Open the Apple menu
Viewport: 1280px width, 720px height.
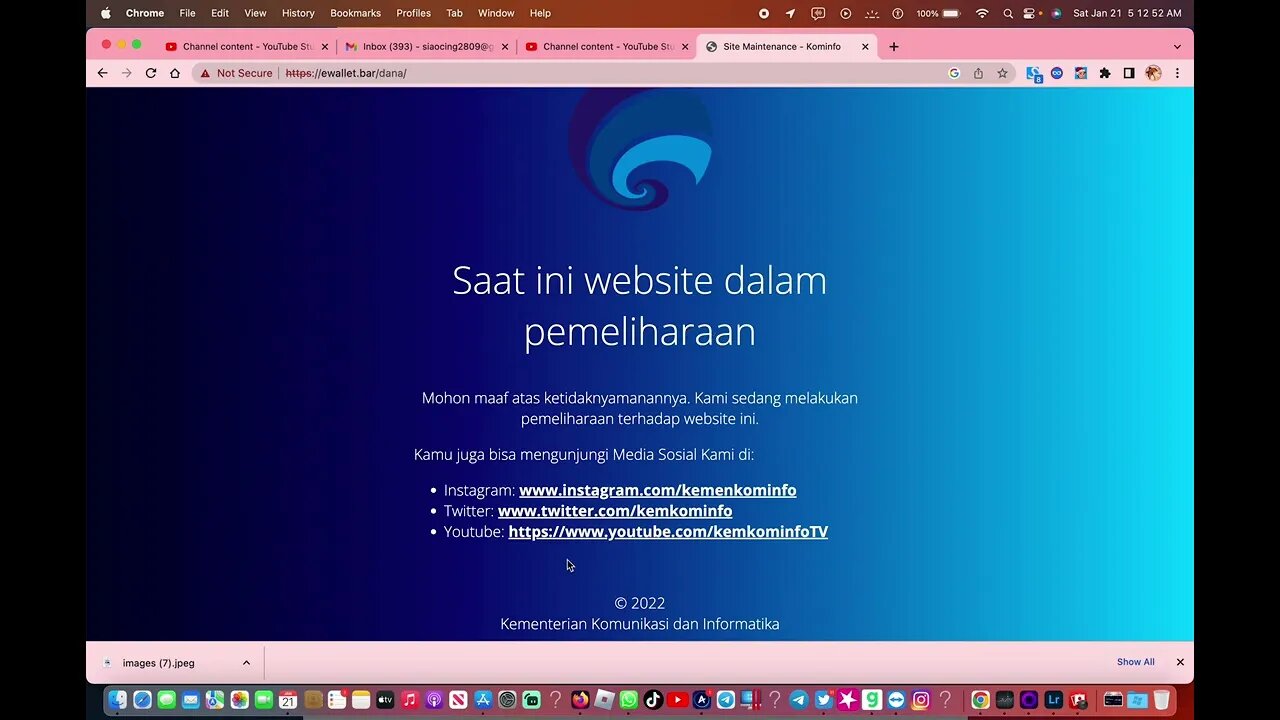click(x=106, y=13)
